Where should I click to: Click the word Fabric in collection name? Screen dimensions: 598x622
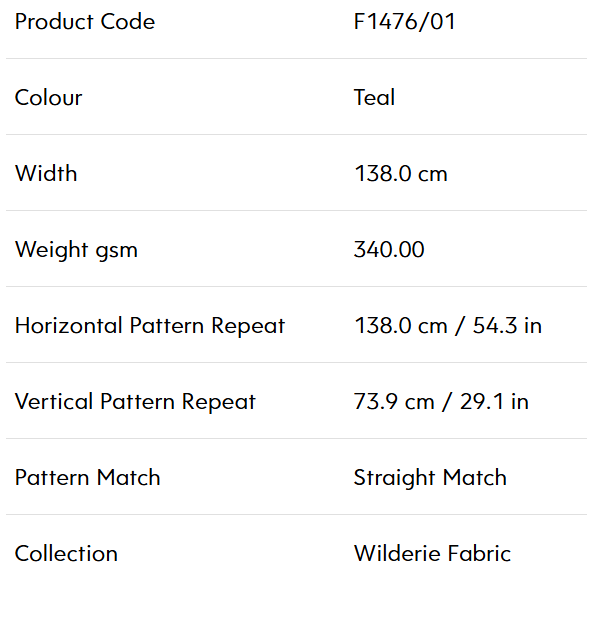click(479, 554)
